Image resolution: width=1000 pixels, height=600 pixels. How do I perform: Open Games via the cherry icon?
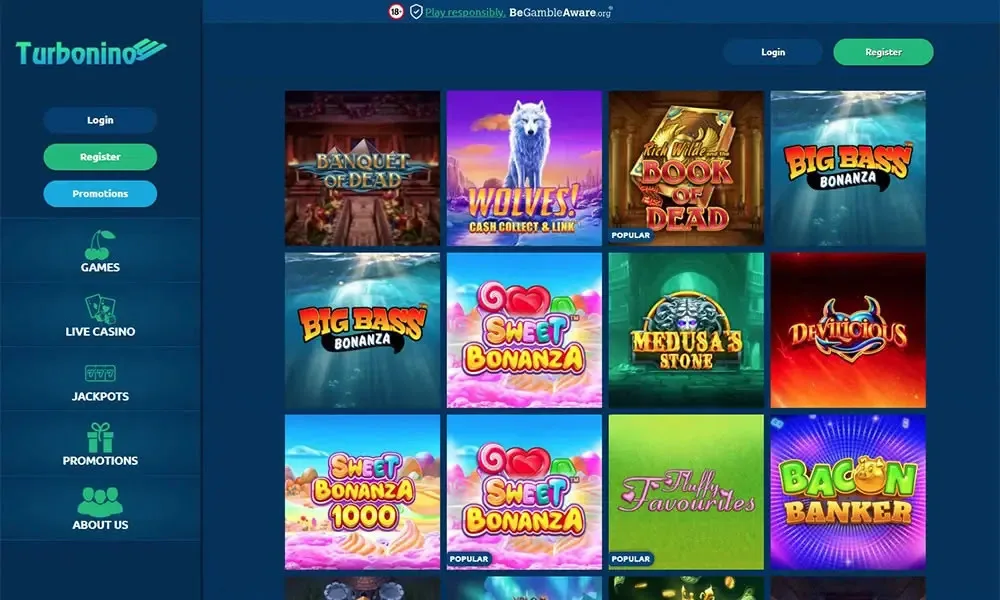100,245
